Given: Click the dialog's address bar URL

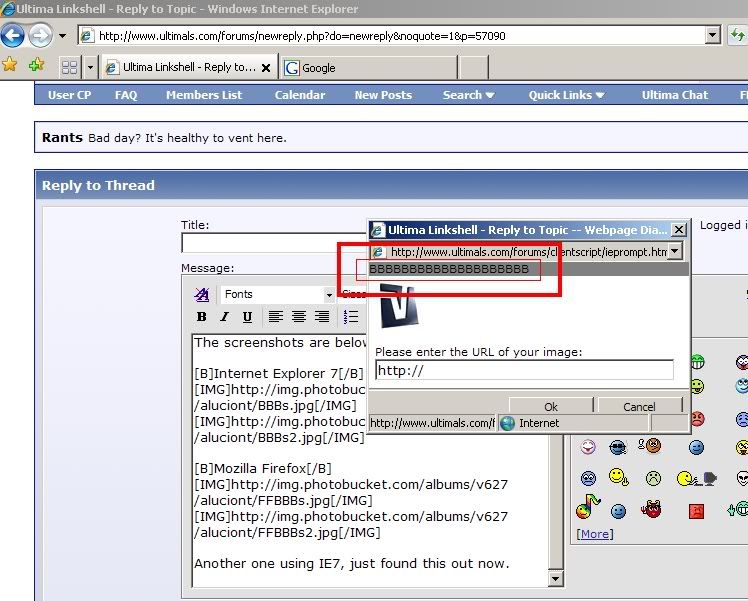Looking at the screenshot, I should pyautogui.click(x=529, y=251).
